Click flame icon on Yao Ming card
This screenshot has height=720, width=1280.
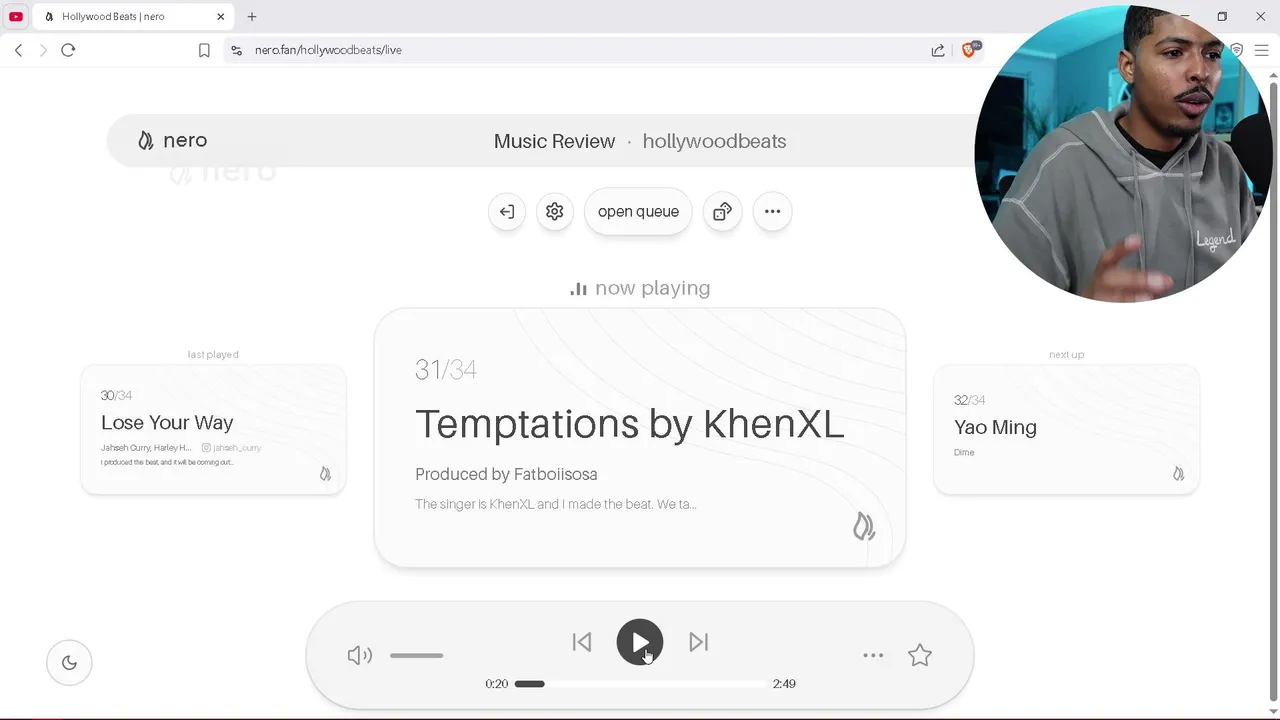tap(1178, 474)
